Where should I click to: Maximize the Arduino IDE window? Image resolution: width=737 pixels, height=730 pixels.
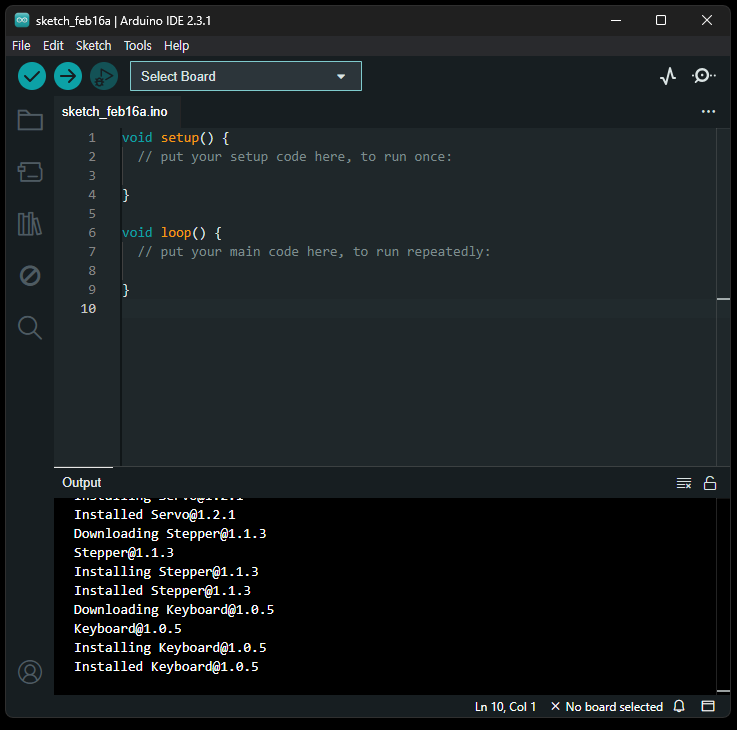tap(661, 20)
